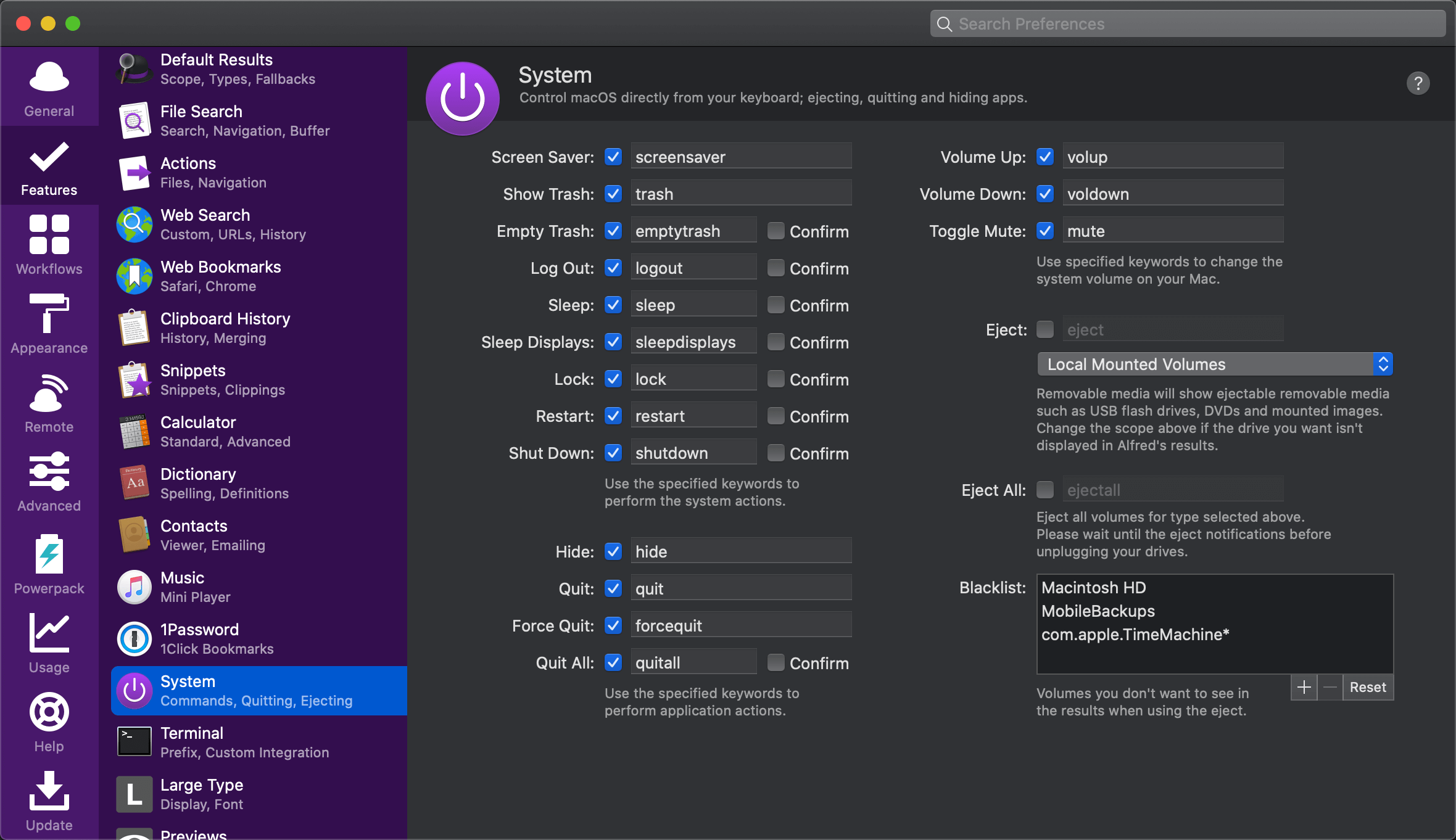Select the System feature row
Viewport: 1456px width, 840px height.
point(259,691)
